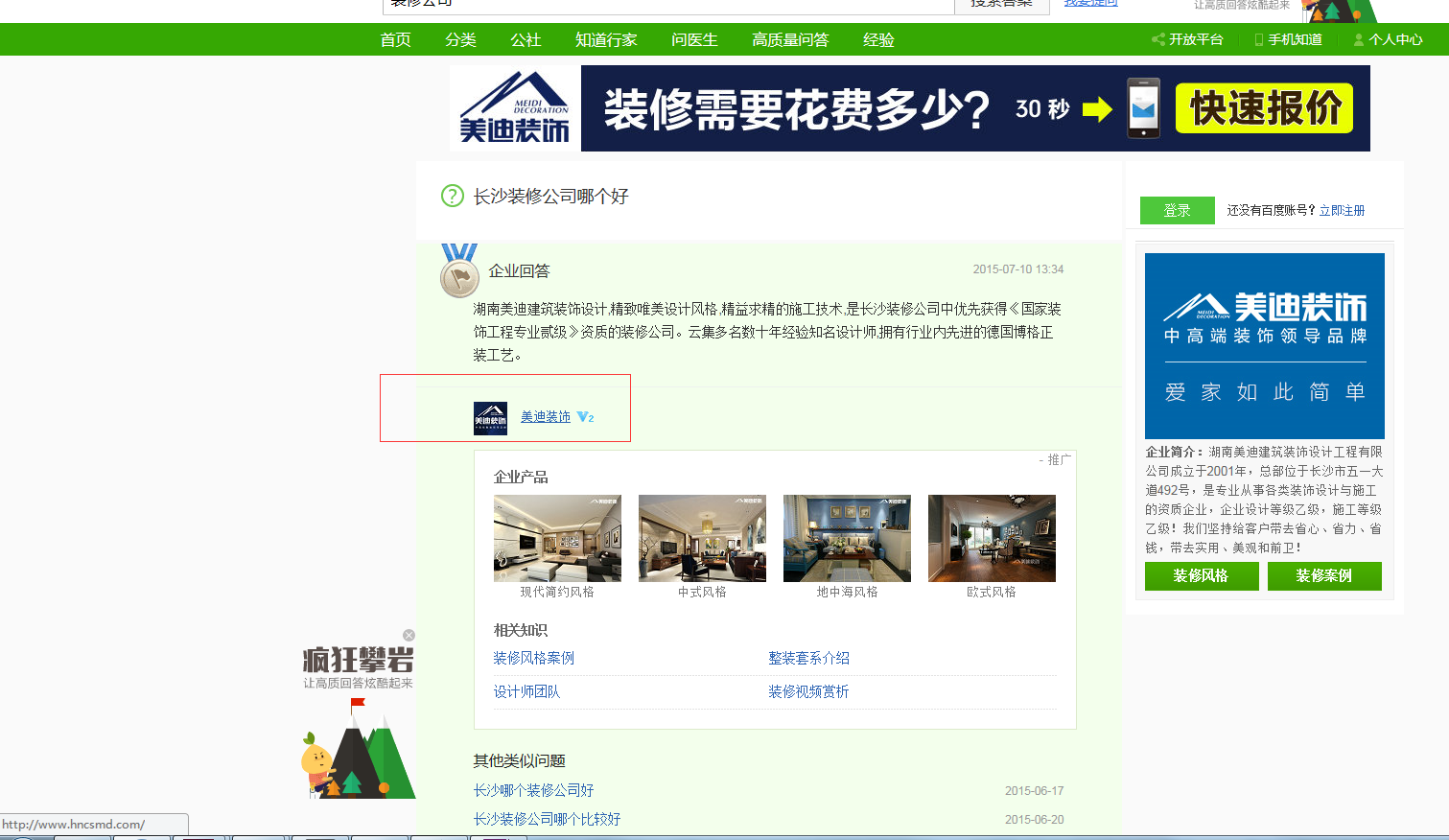Open 手机知道 in the top bar

point(1295,39)
